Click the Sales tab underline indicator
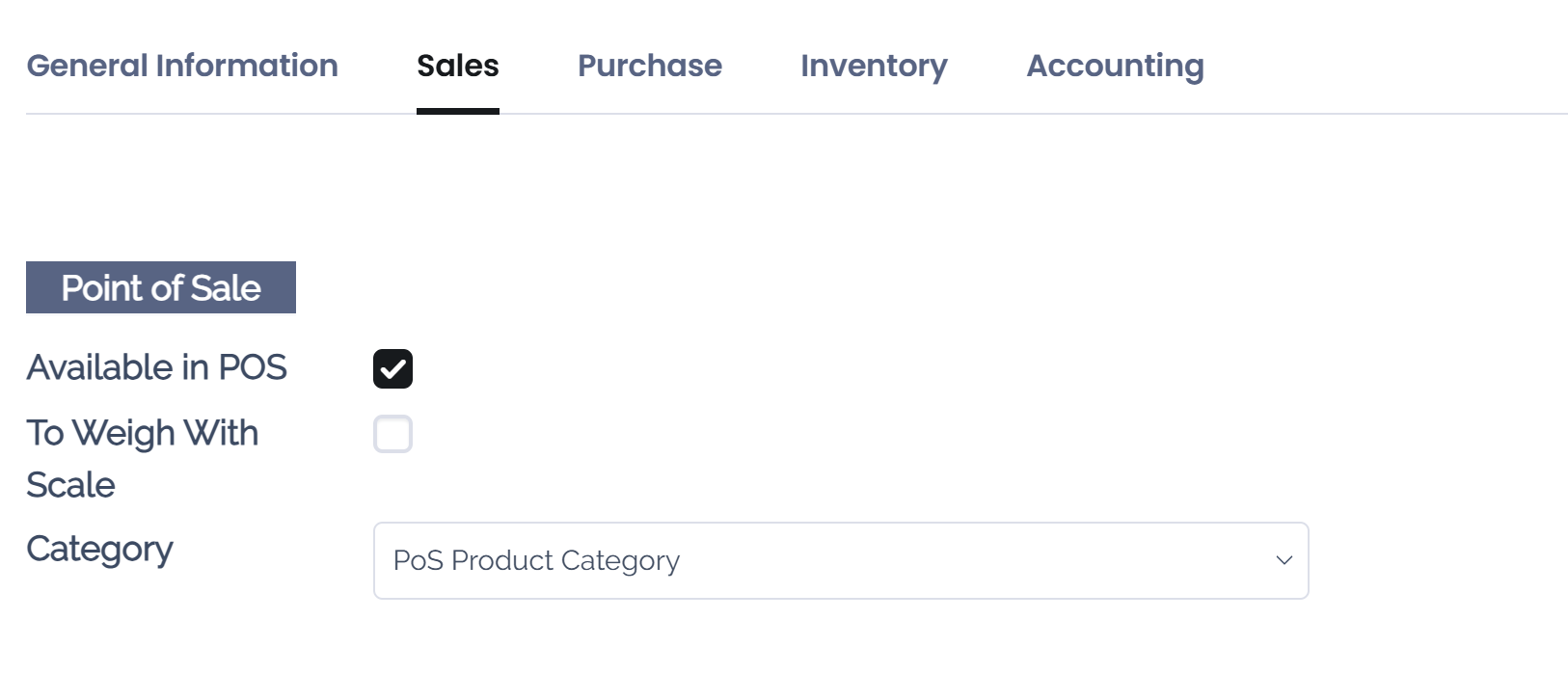Image resolution: width=1568 pixels, height=674 pixels. click(457, 114)
